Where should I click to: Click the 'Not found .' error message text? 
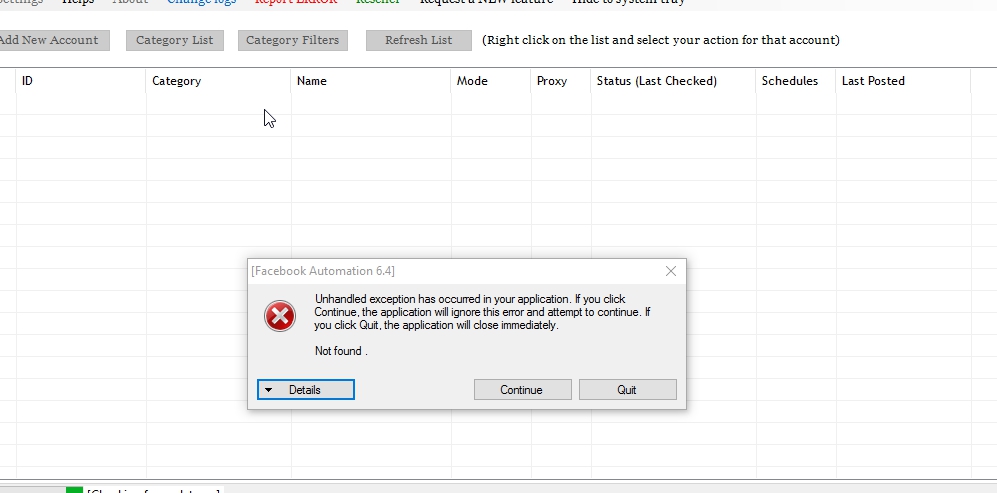pos(341,351)
